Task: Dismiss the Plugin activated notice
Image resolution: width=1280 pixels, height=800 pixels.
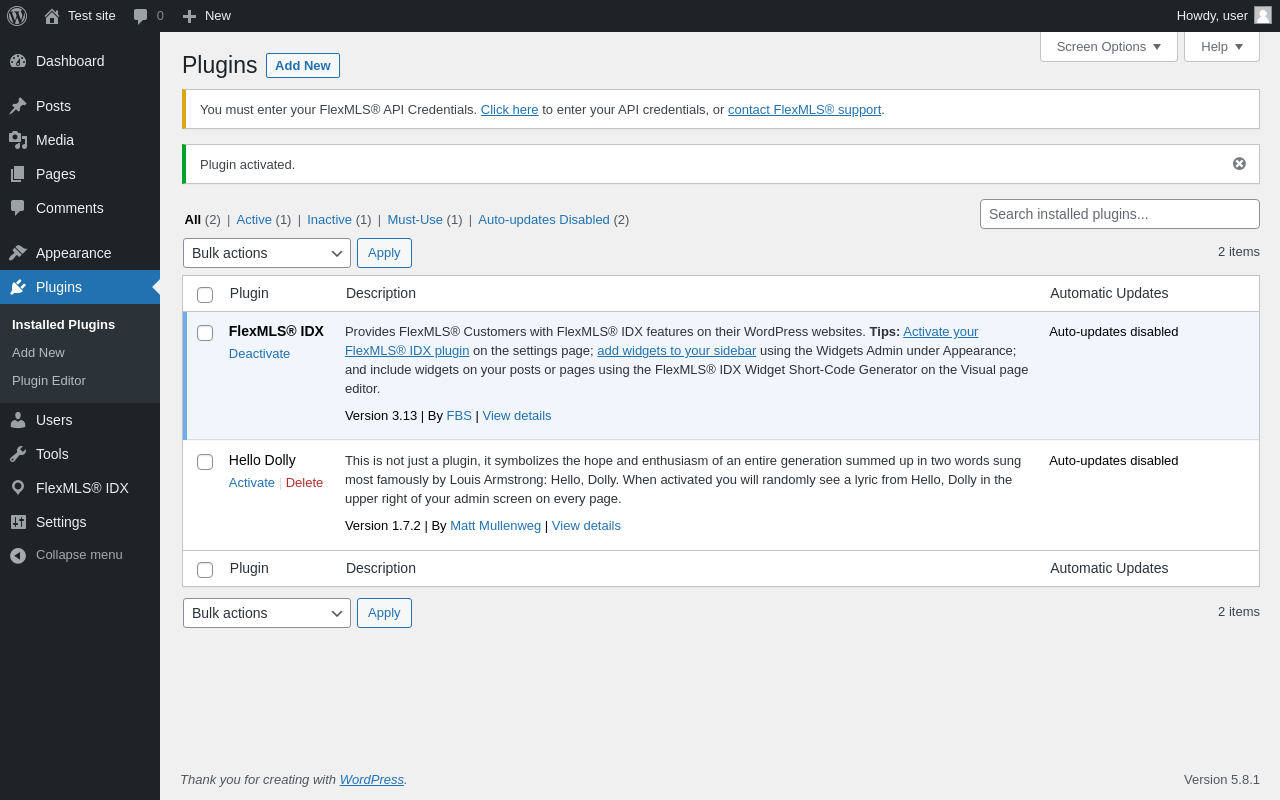Action: pyautogui.click(x=1239, y=164)
